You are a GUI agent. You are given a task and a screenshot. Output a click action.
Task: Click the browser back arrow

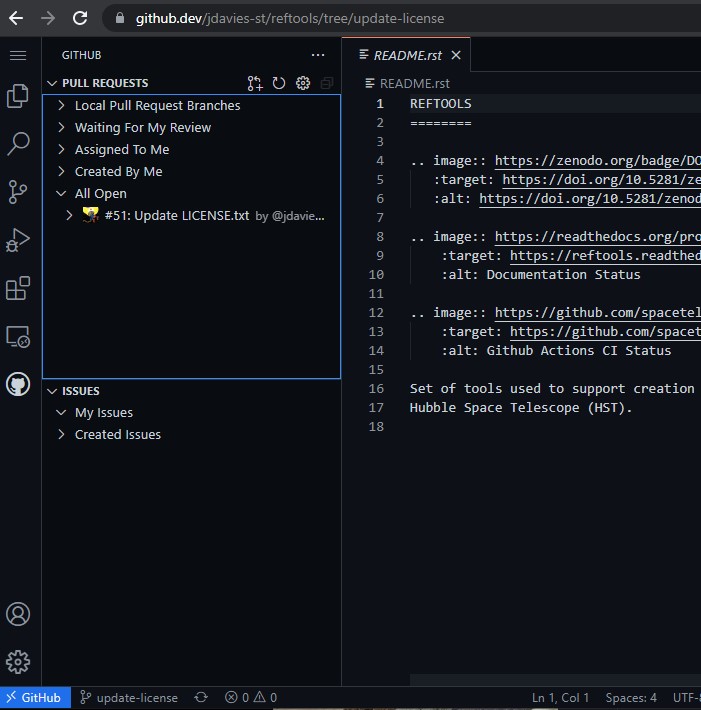point(16,18)
